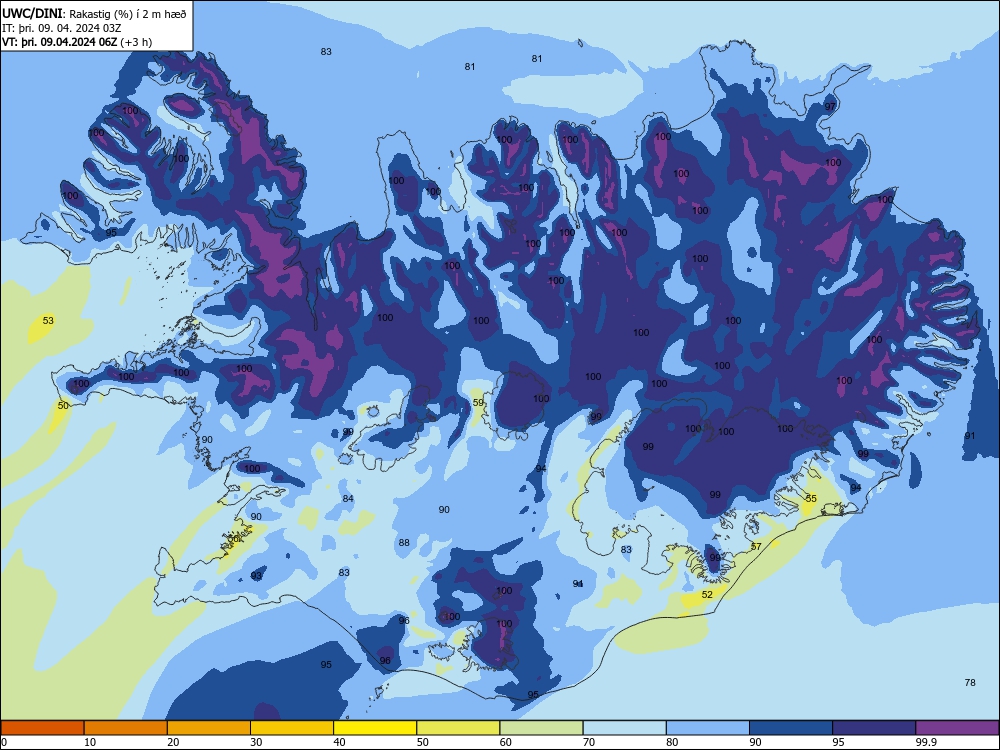The height and width of the screenshot is (750, 1000).
Task: Click the humidity value "52" on the map
Action: (x=707, y=594)
